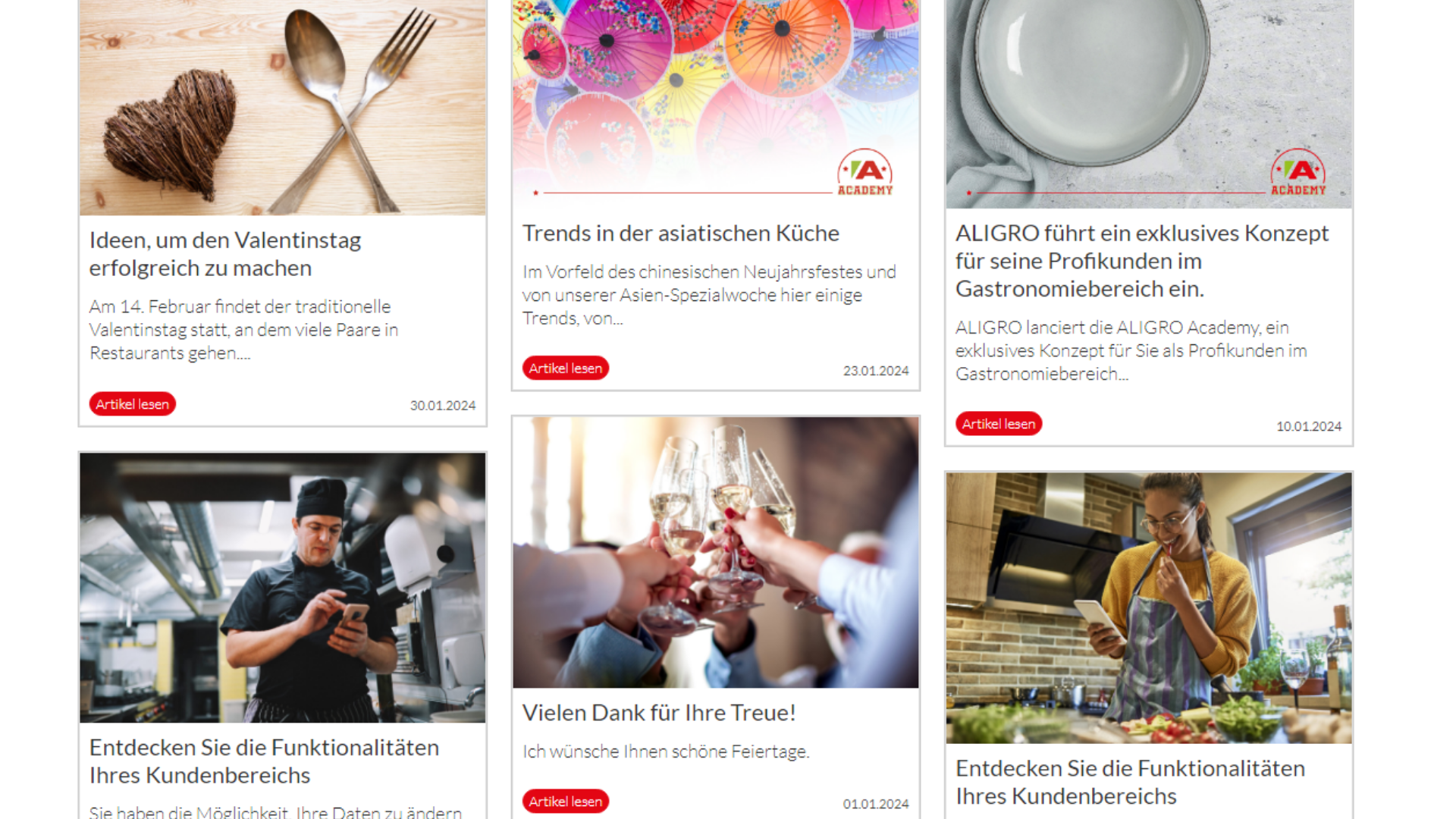Click headline Ideen, um den Valentinstag erfolgreich
This screenshot has width=1456, height=819.
tap(225, 254)
